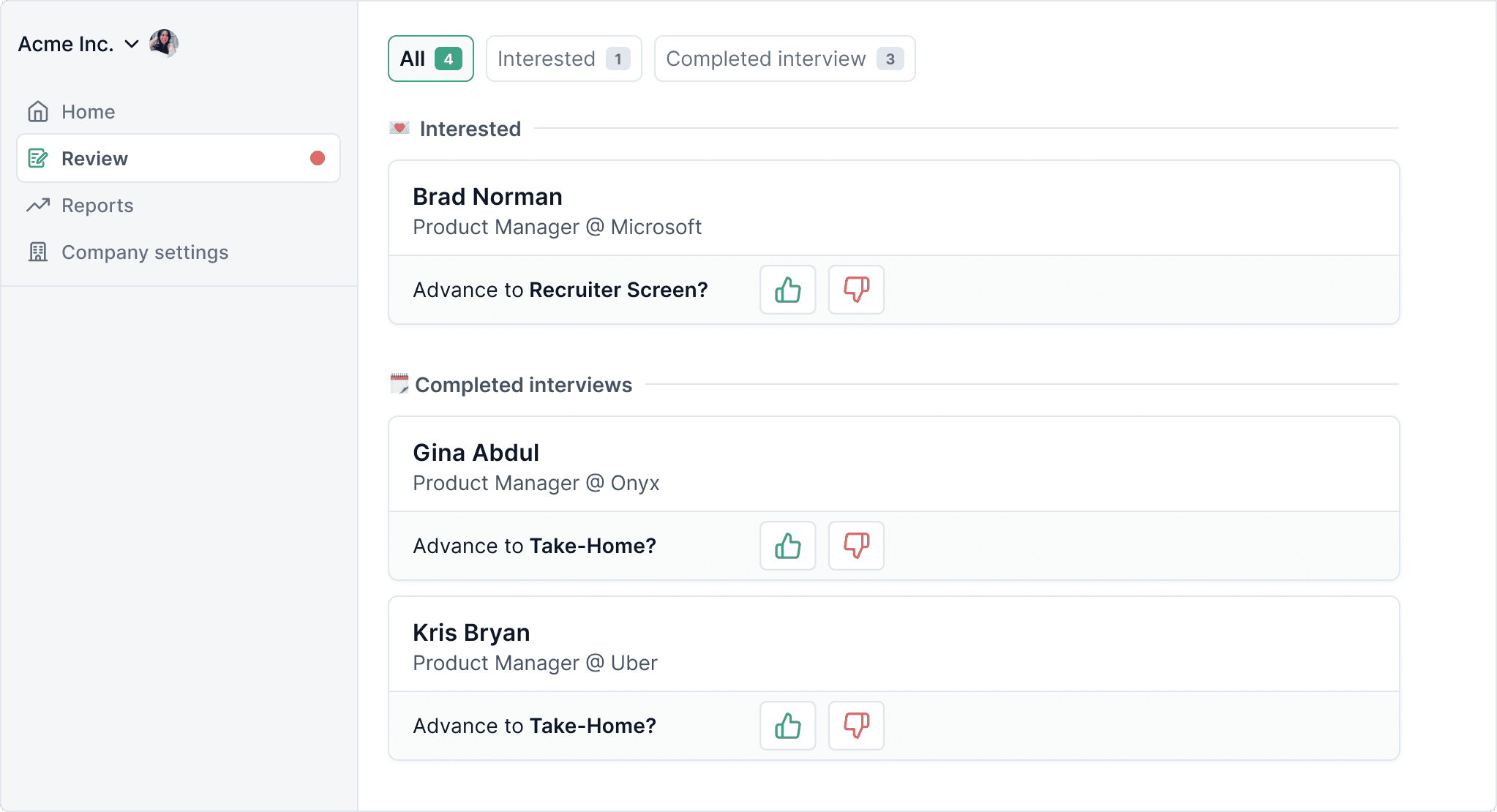This screenshot has height=812, width=1497.
Task: Thumbs up Kris Bryan for Take-Home
Action: 787,726
